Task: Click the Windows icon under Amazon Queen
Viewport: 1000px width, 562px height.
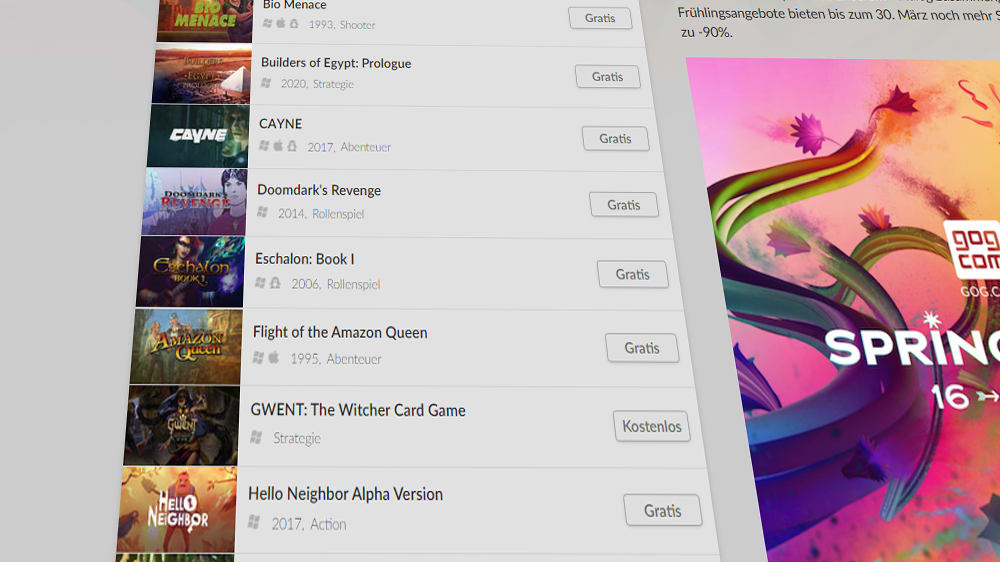Action: (258, 358)
